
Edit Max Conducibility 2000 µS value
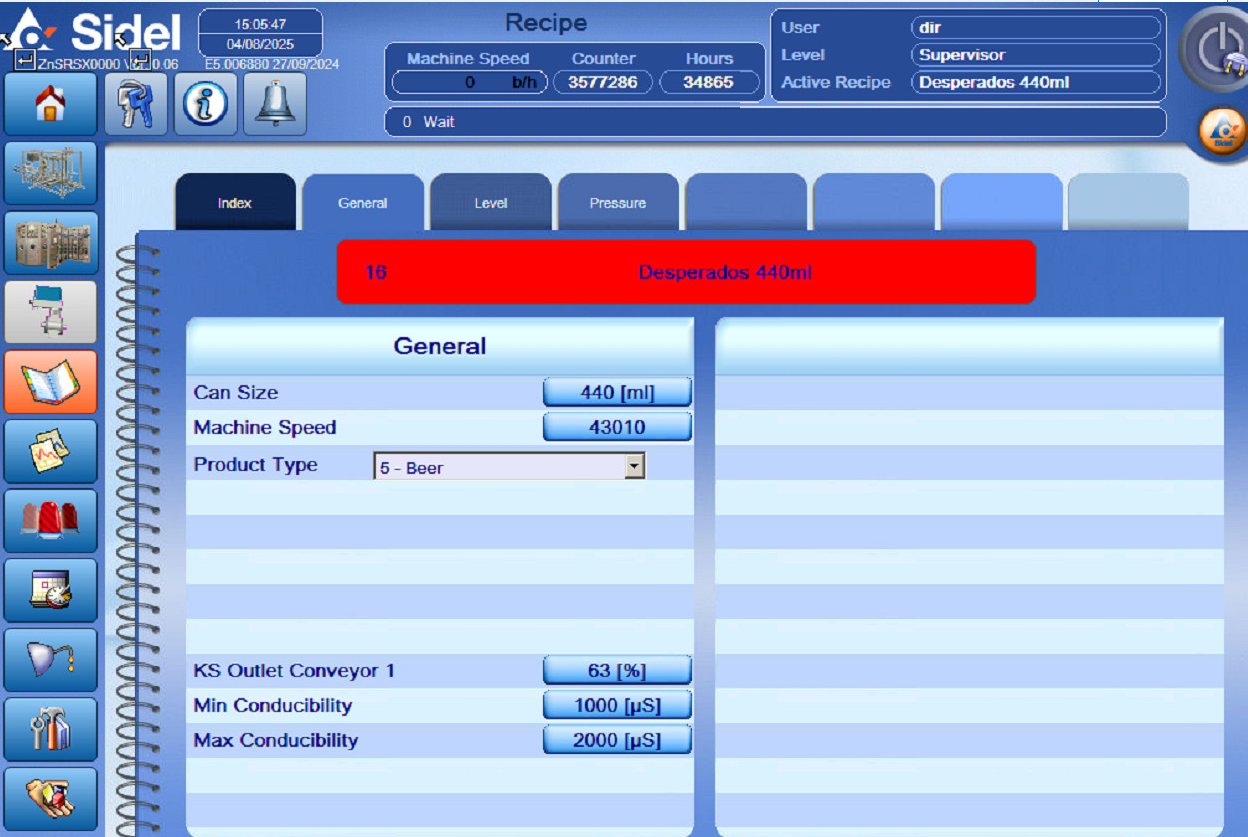click(x=617, y=741)
